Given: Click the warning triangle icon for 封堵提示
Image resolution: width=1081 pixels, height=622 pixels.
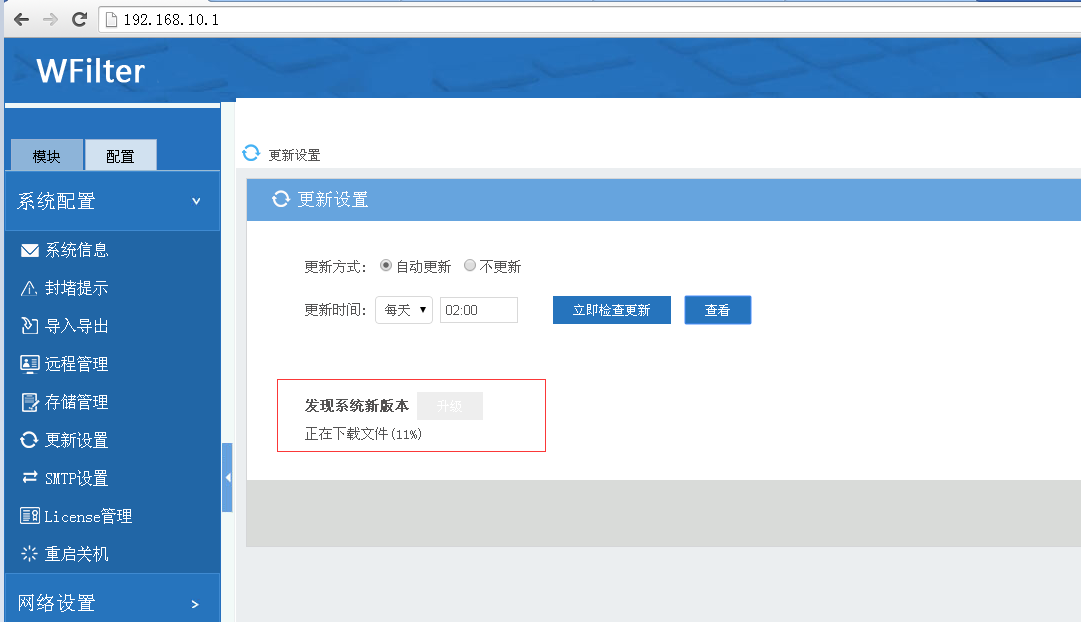Looking at the screenshot, I should [30, 289].
